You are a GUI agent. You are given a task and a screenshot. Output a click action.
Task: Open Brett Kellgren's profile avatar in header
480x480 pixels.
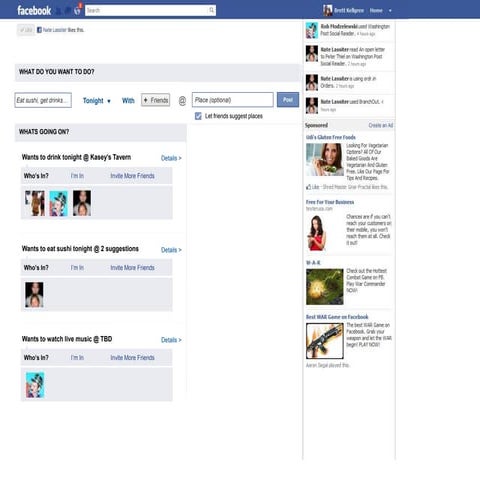[x=327, y=10]
